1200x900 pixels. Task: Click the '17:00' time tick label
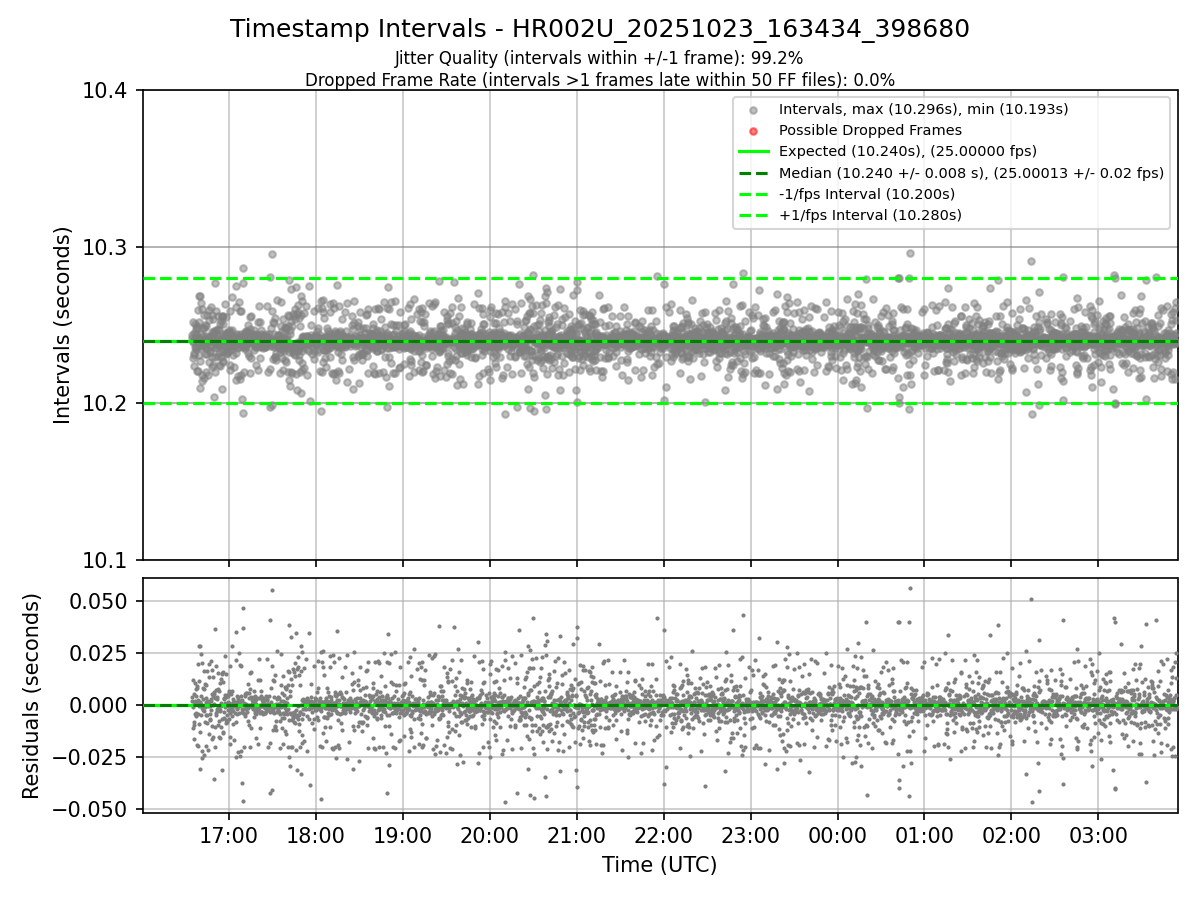pos(229,834)
